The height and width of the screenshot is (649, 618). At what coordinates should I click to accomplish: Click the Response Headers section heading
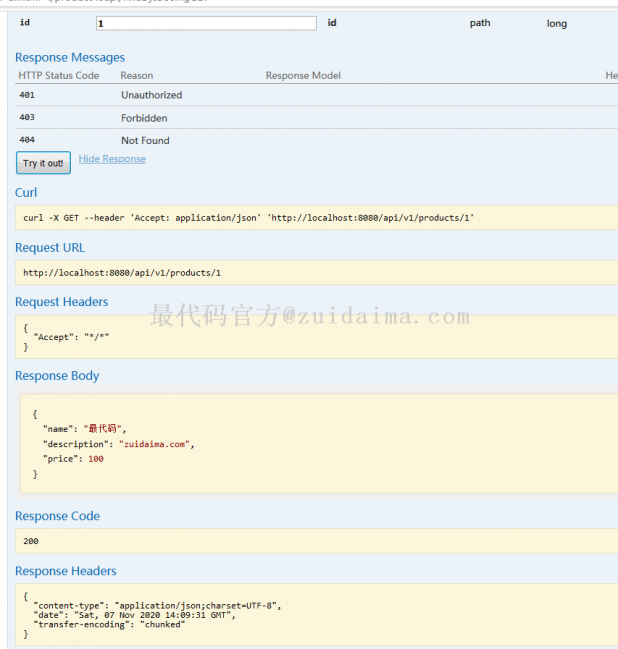tap(65, 571)
